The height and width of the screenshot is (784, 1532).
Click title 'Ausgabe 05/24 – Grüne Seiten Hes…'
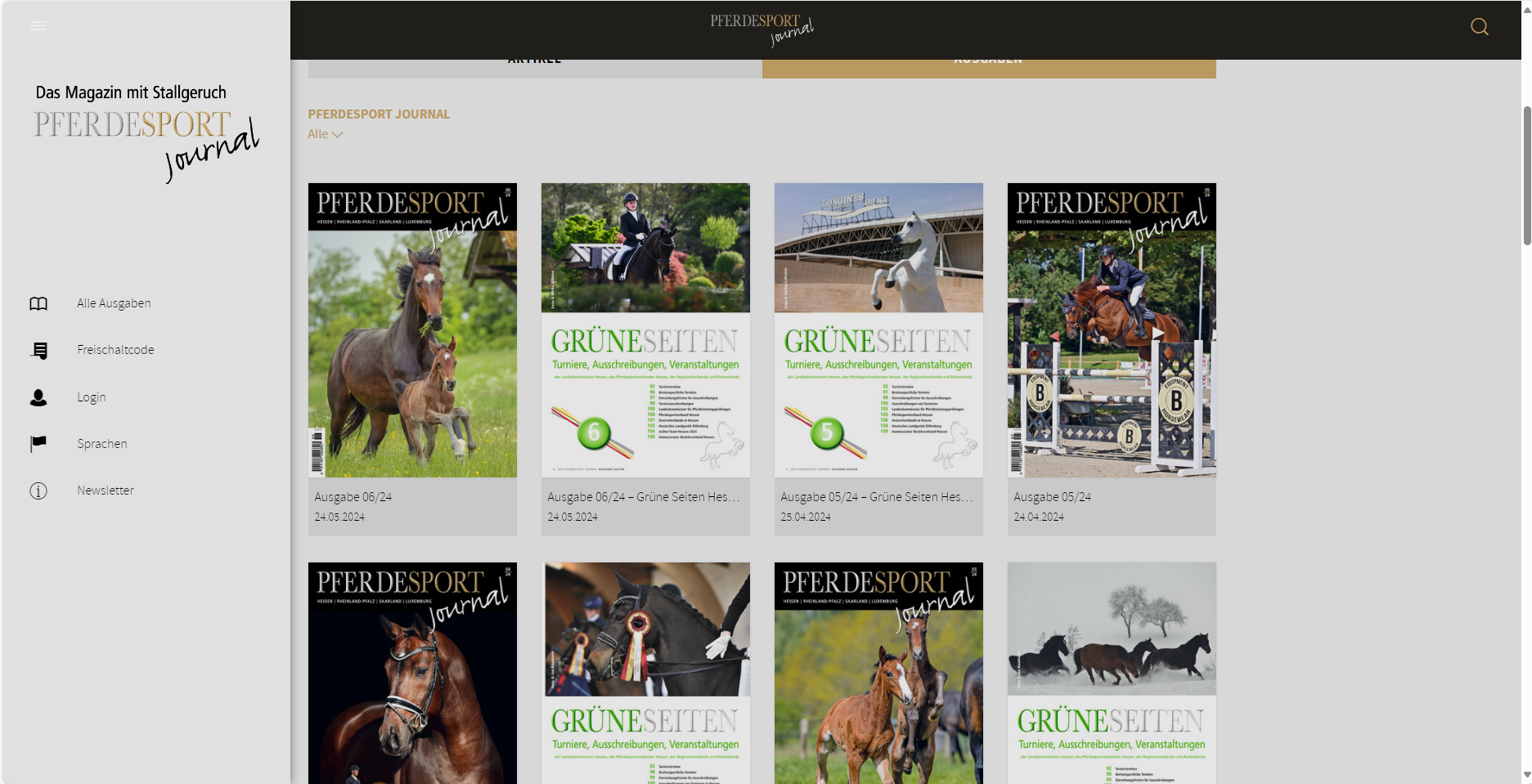click(877, 497)
